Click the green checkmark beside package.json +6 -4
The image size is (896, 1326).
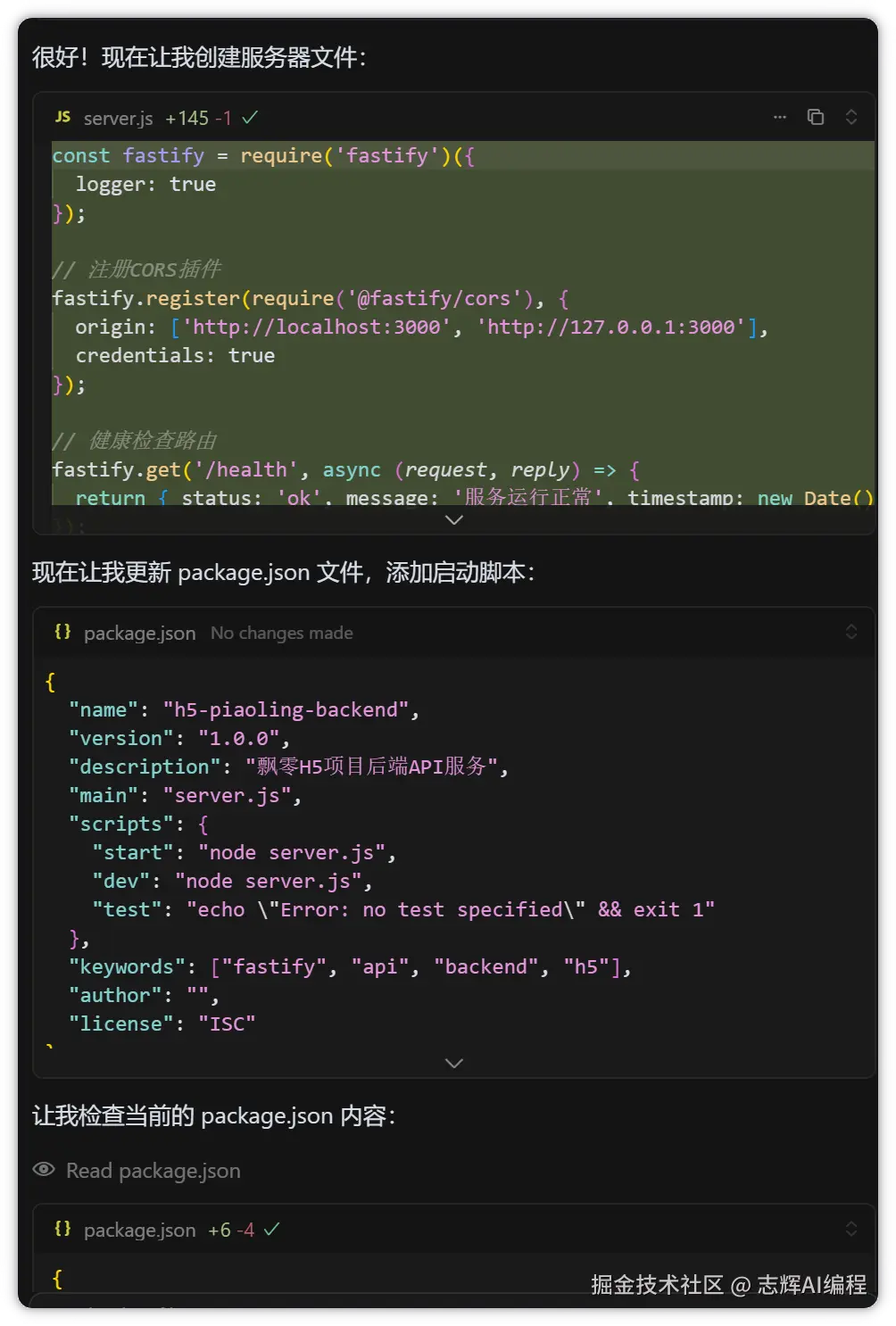pos(272,1229)
